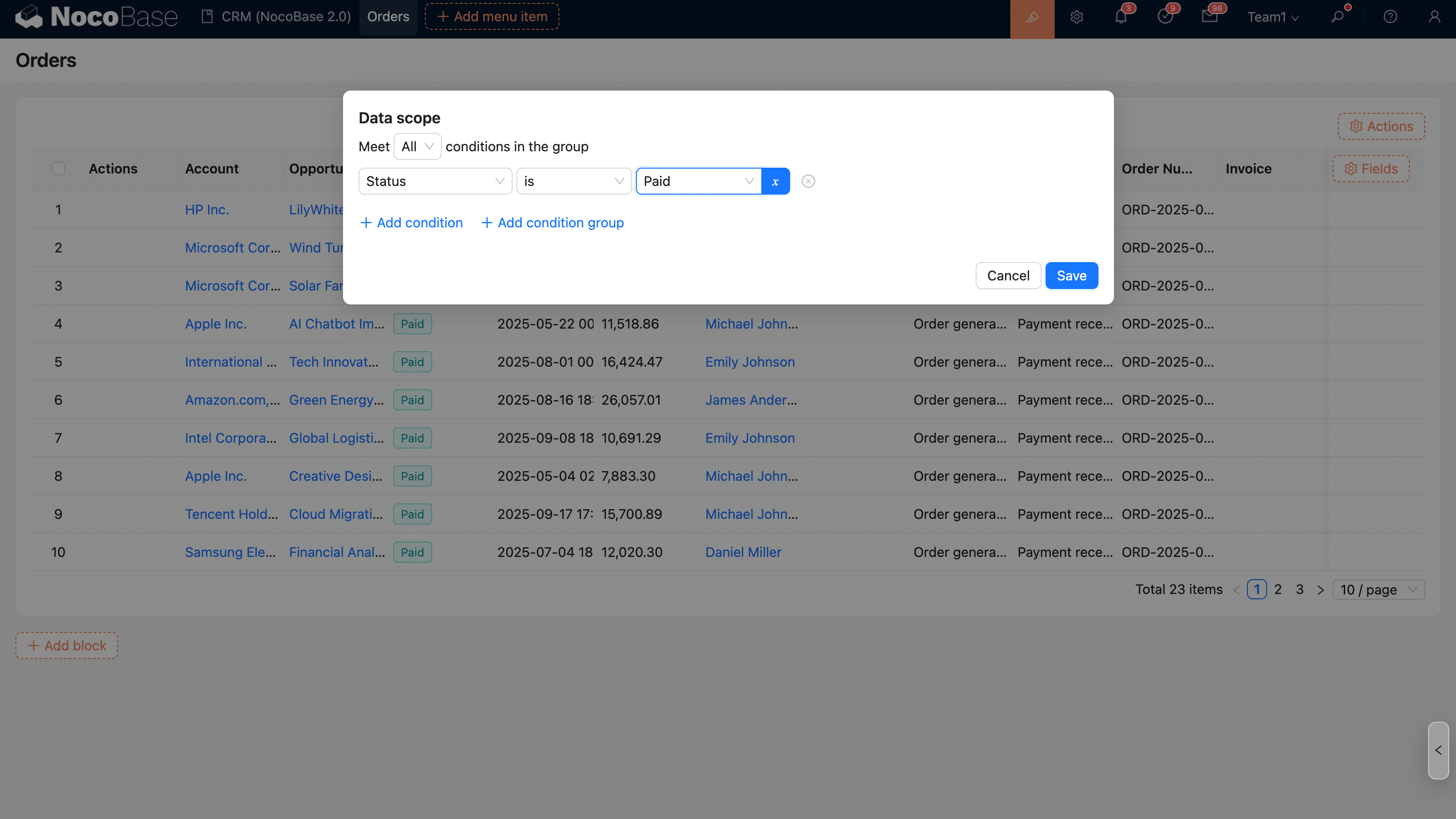Click the Save button in dialog
Screen dimensions: 1456x819
pyautogui.click(x=1071, y=276)
